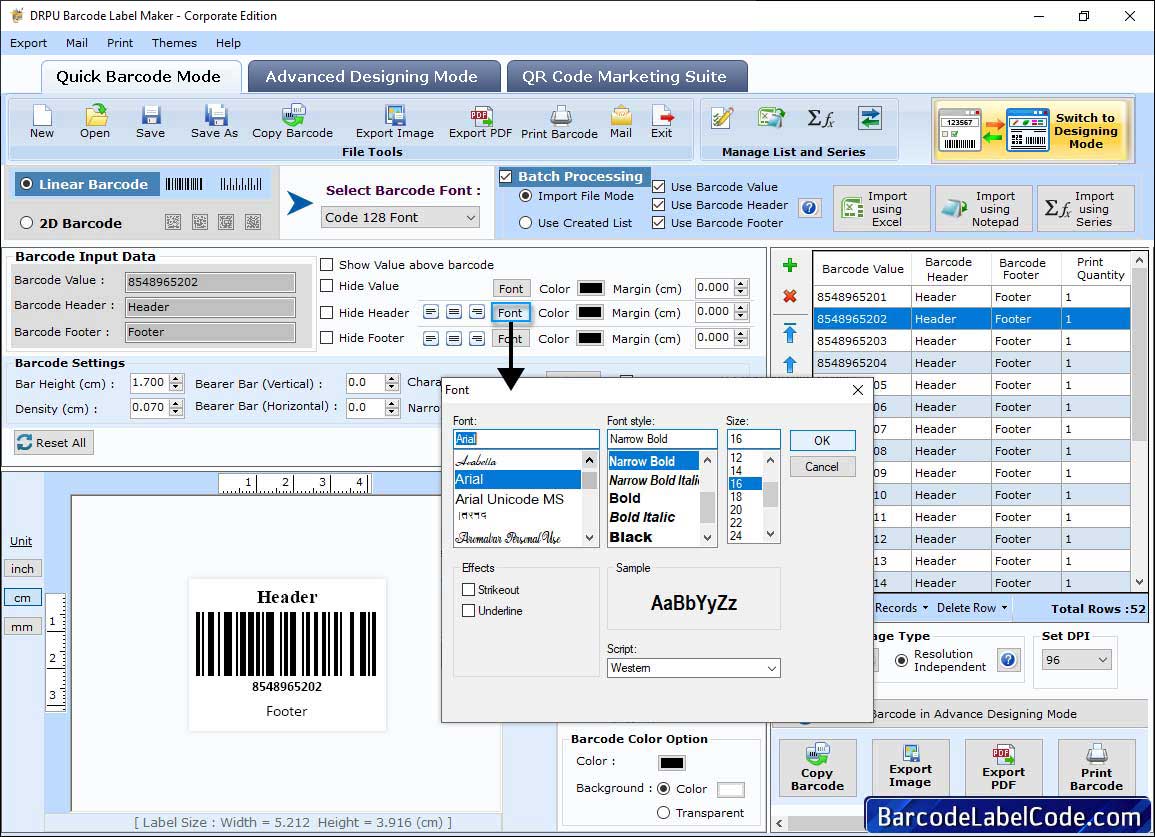Center-align the barcode footer text
The width and height of the screenshot is (1155, 837).
pos(454,338)
